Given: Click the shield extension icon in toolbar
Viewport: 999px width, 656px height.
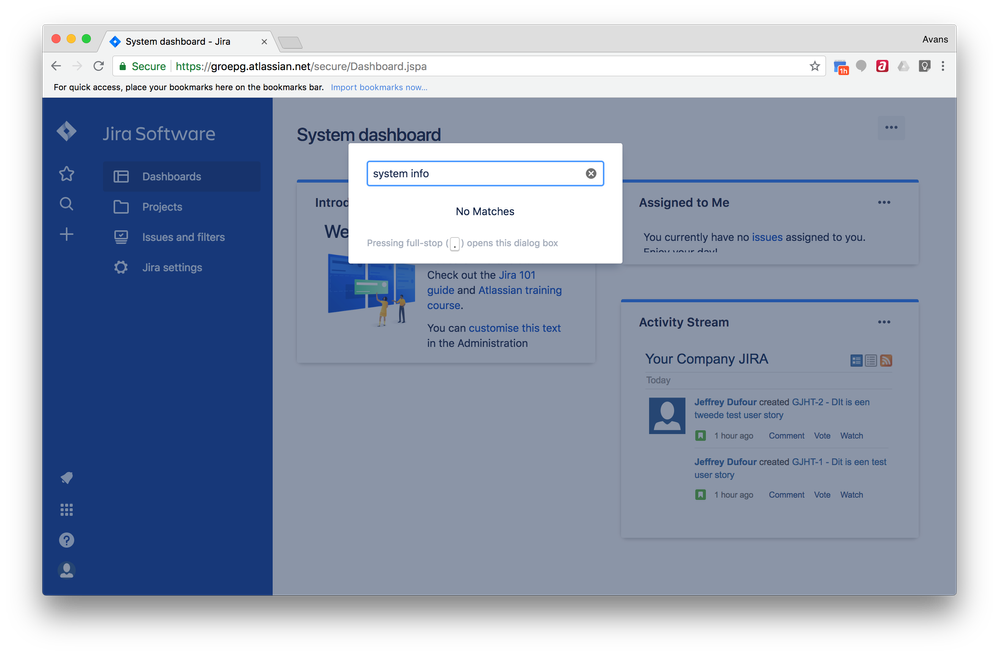Looking at the screenshot, I should (924, 66).
